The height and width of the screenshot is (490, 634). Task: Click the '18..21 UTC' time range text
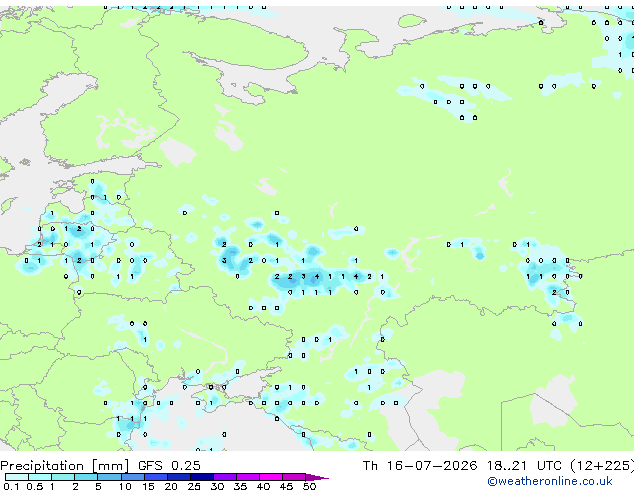(524, 466)
